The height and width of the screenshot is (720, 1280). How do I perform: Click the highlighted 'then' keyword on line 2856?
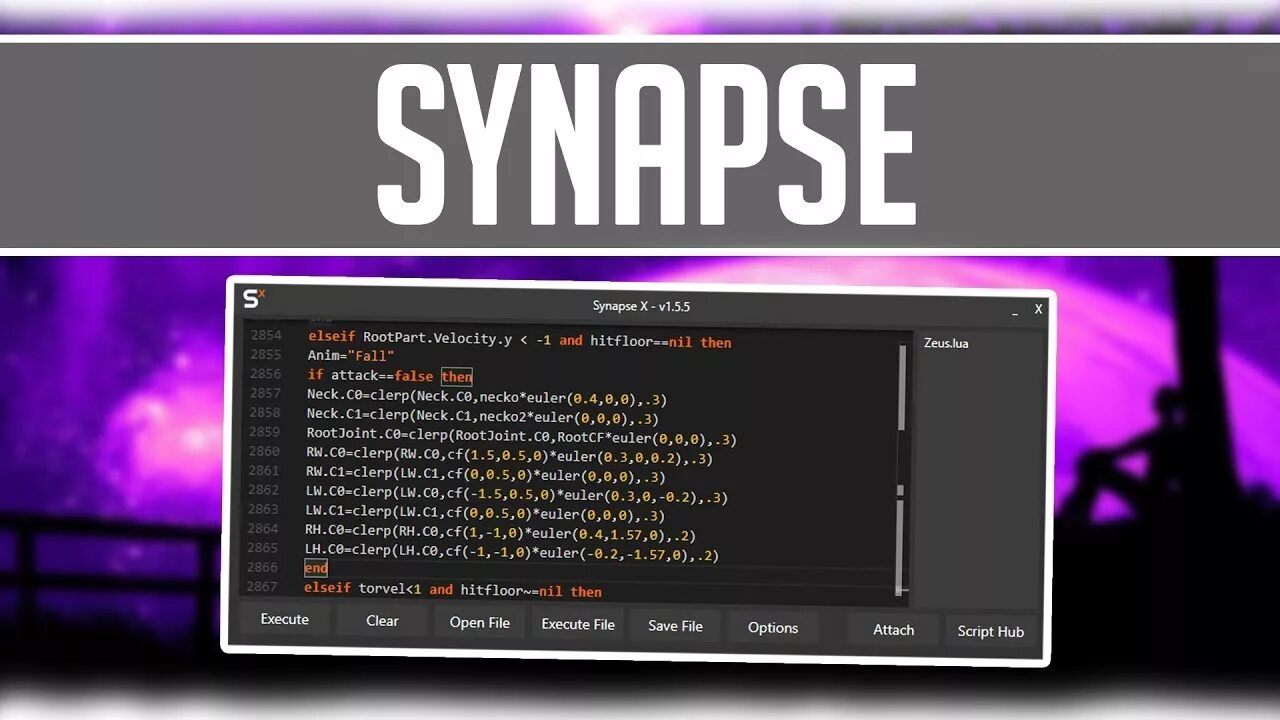click(x=457, y=377)
